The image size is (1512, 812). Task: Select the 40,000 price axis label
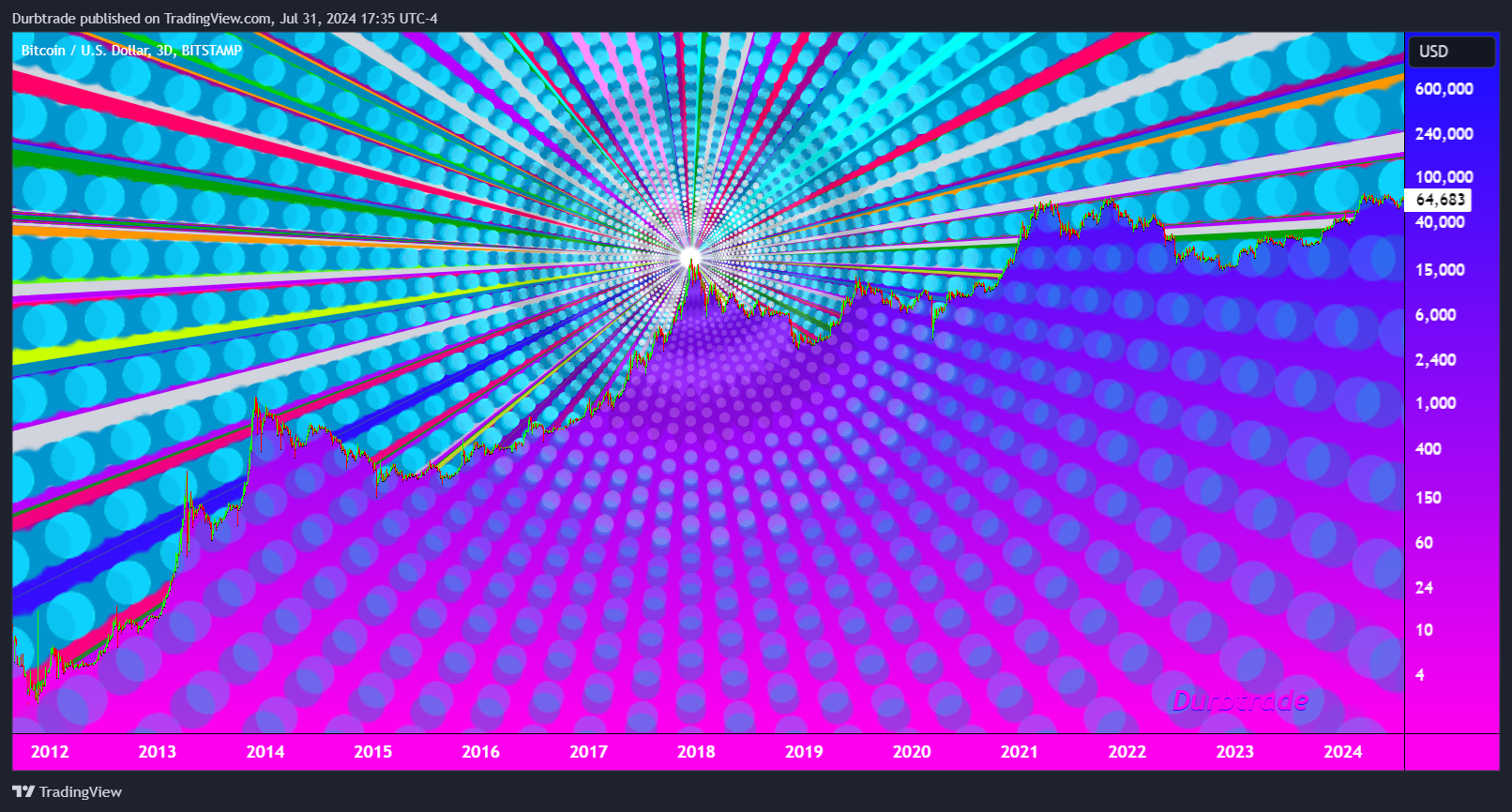point(1440,222)
